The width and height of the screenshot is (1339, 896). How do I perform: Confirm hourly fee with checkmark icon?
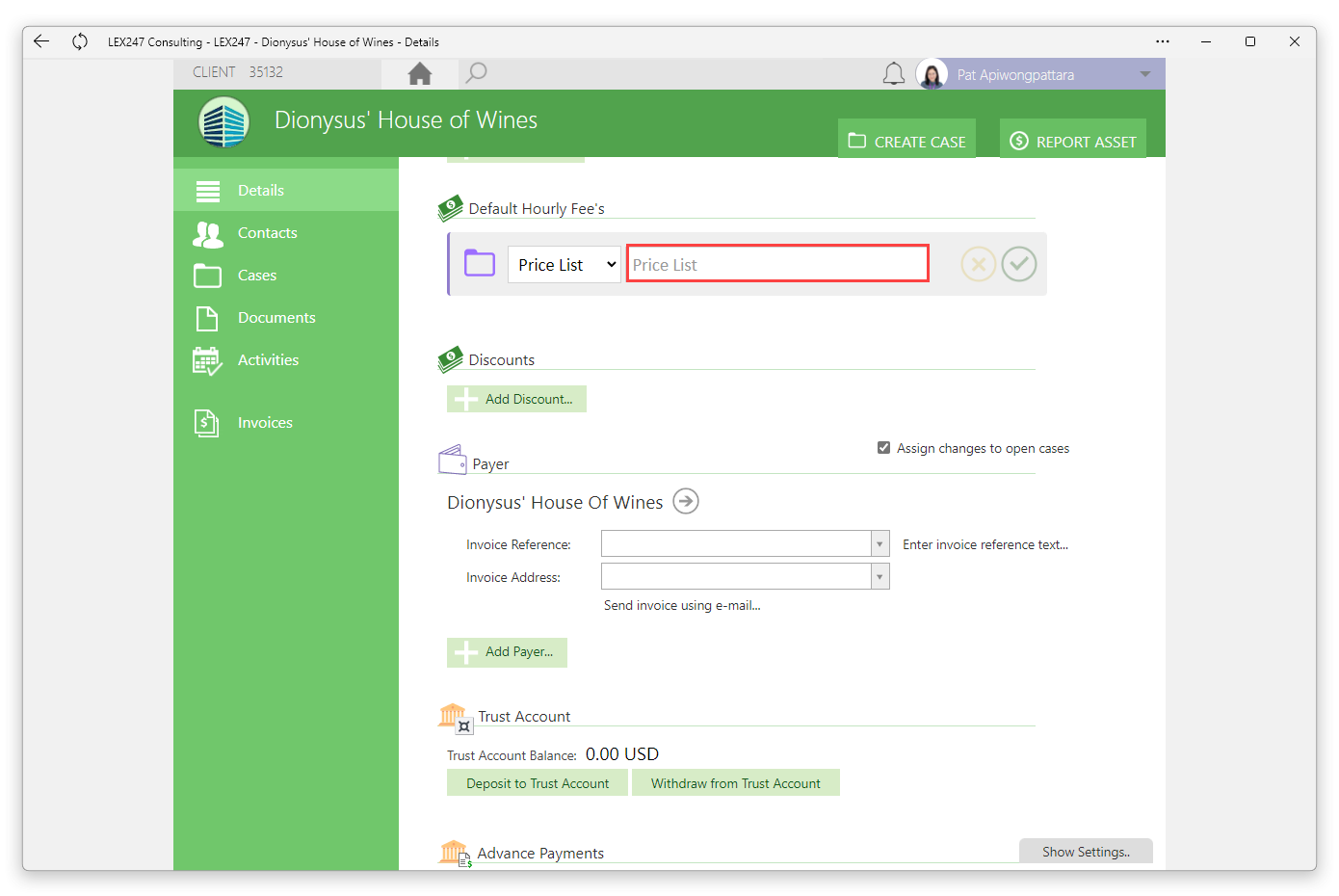tap(1019, 264)
